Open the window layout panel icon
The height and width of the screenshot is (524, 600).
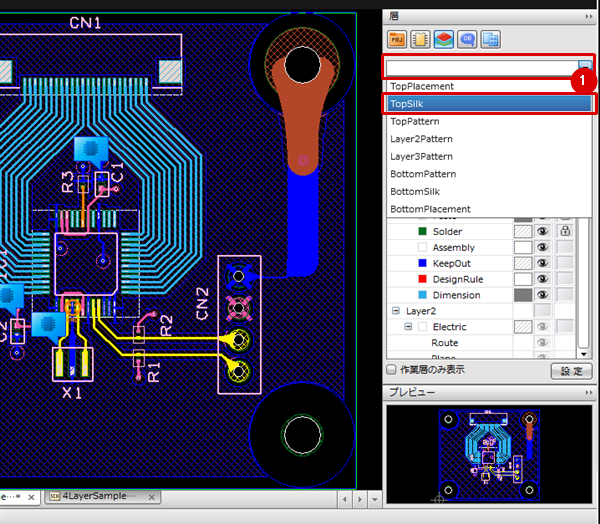pyautogui.click(x=491, y=39)
